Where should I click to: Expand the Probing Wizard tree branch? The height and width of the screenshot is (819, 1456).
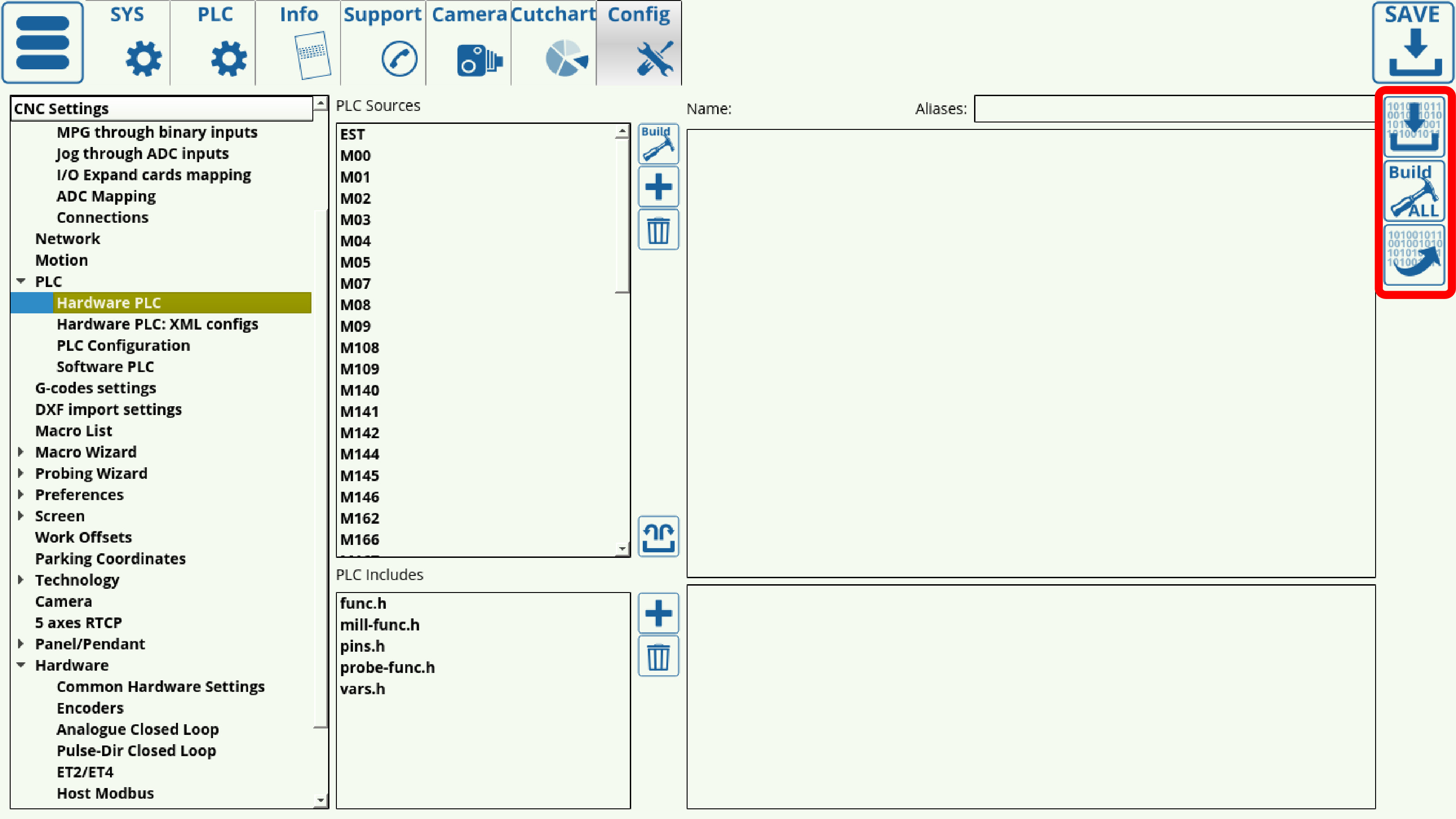[21, 473]
